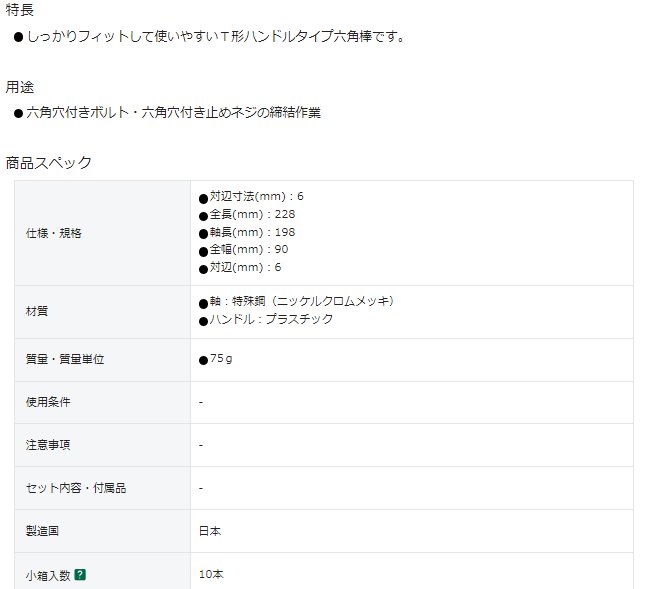Click the 全長(mm) : 228 spec line
The image size is (662, 589).
click(252, 214)
